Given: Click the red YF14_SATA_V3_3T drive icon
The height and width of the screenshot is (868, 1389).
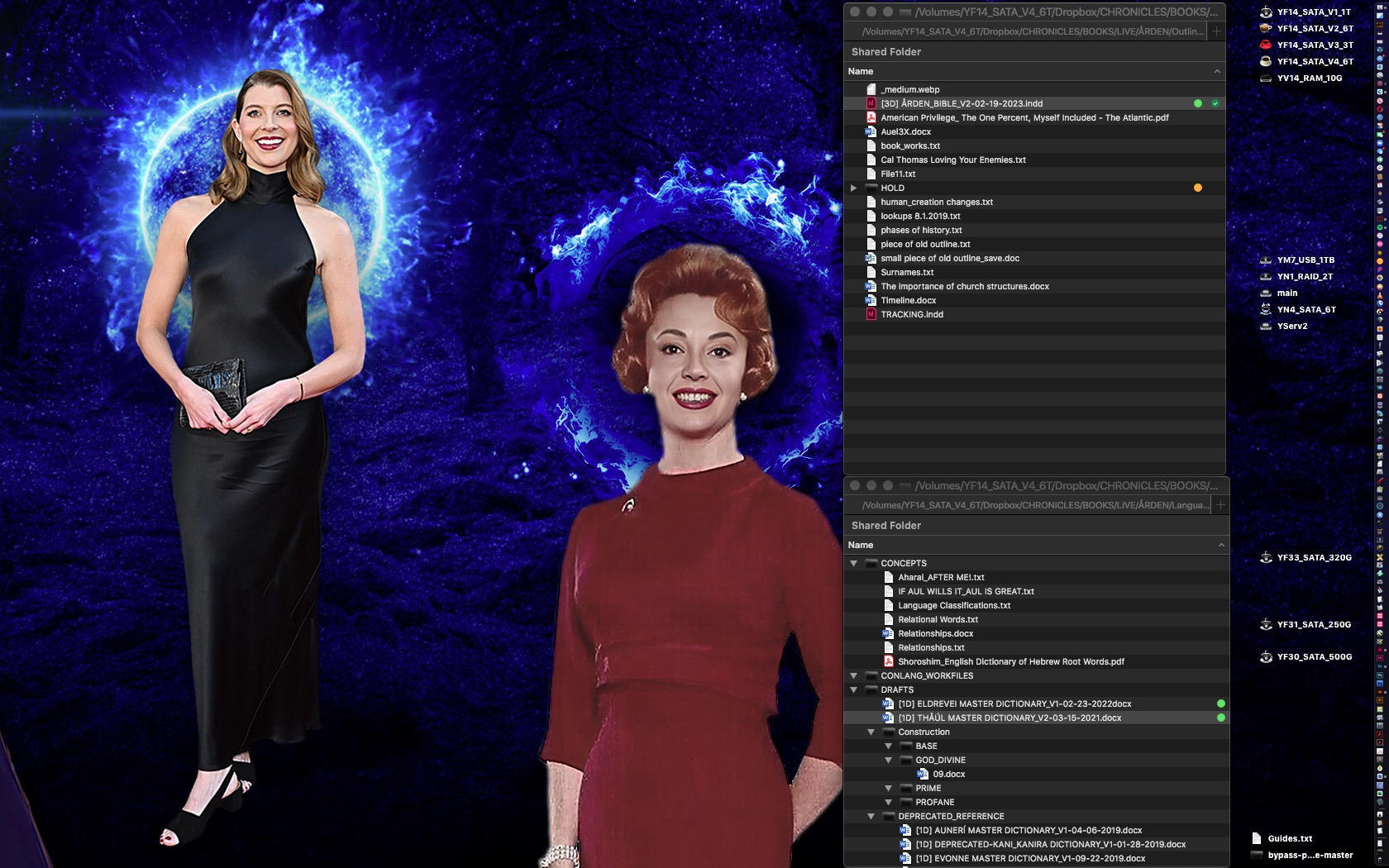Looking at the screenshot, I should coord(1266,45).
